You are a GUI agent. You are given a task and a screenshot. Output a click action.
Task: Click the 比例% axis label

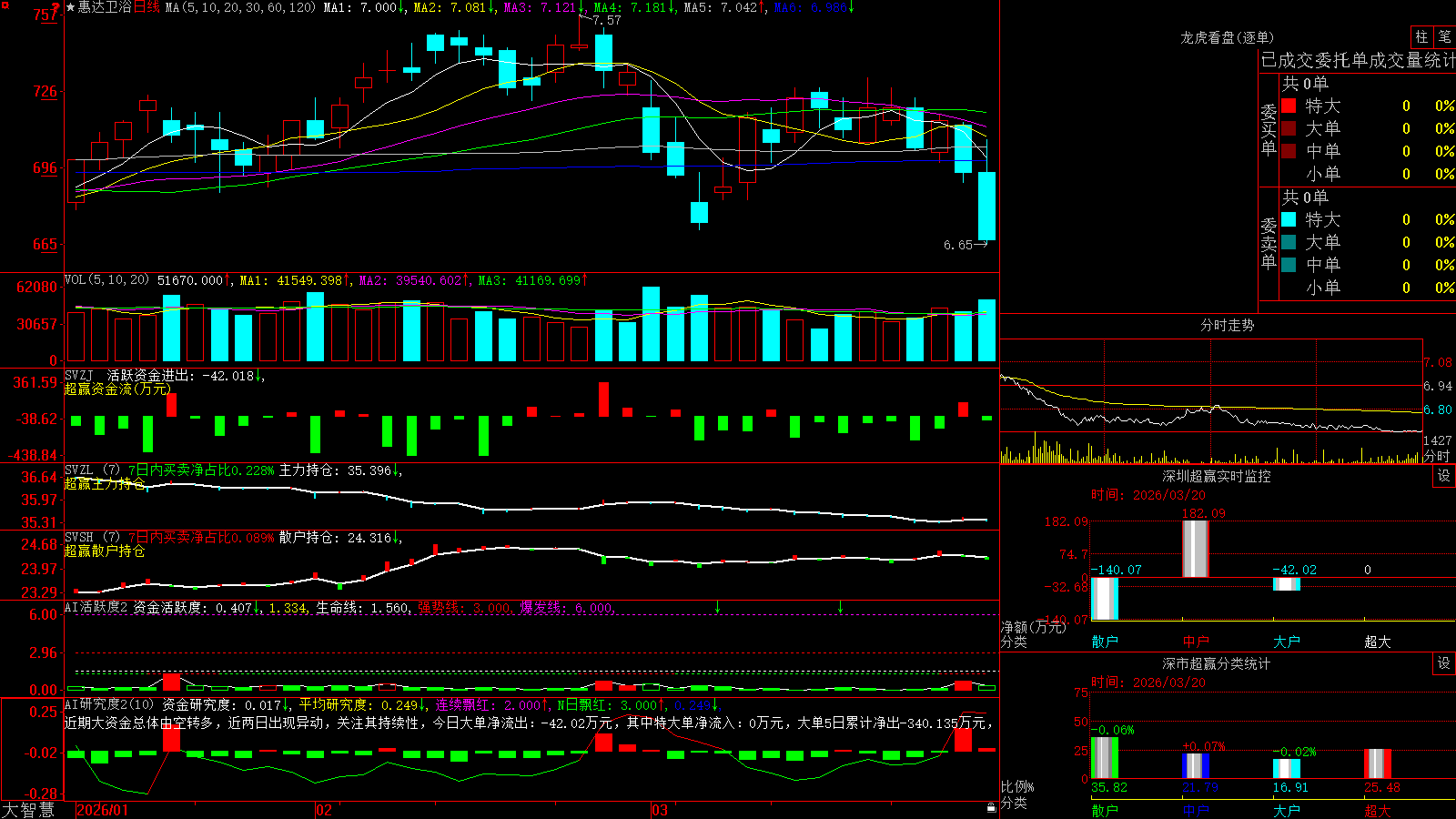[1017, 786]
